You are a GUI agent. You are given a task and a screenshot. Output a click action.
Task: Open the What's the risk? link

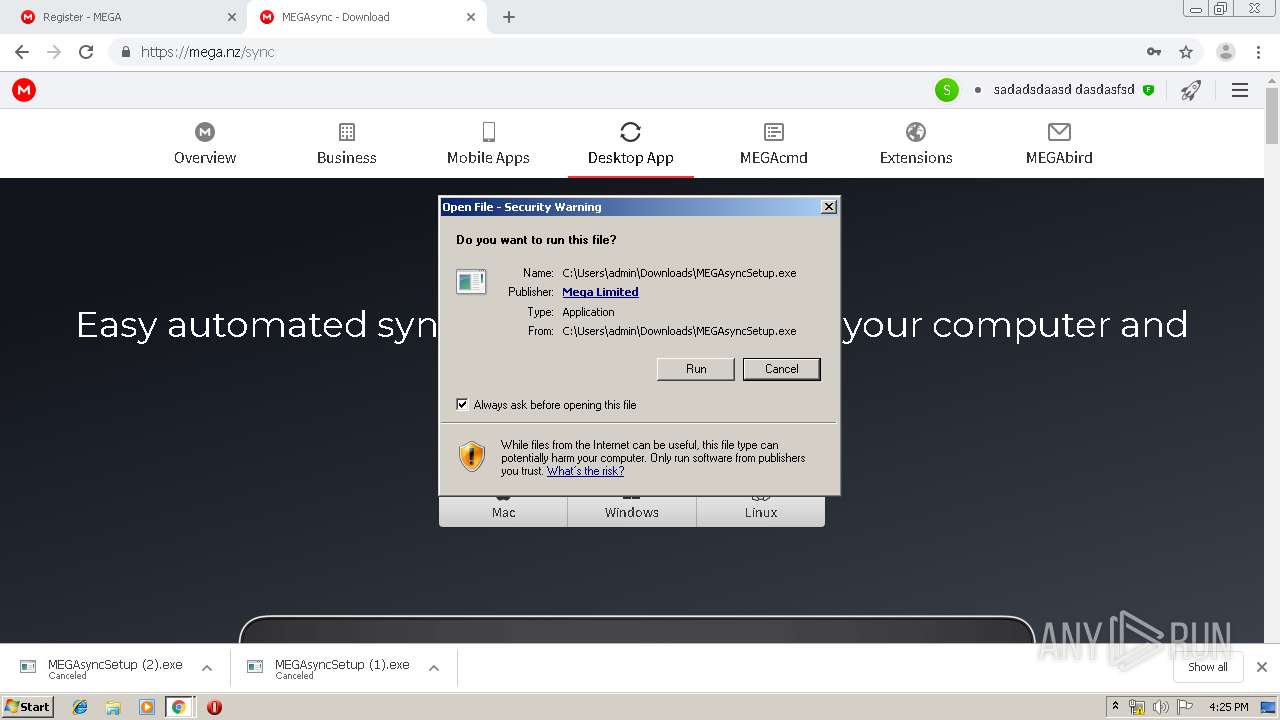point(585,471)
